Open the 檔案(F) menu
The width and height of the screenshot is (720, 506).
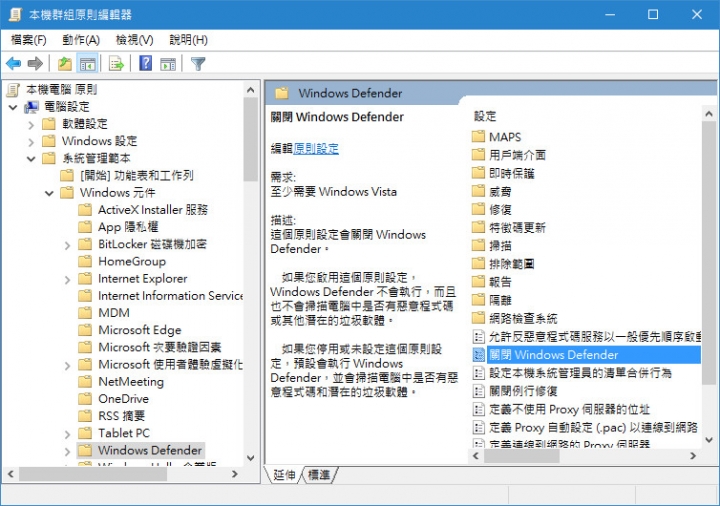tap(28, 40)
